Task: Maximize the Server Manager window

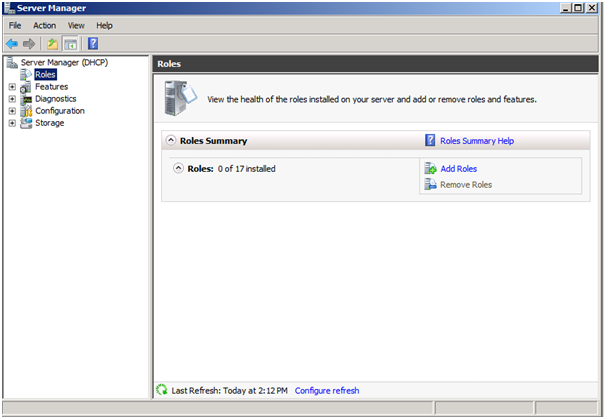Action: [x=578, y=8]
